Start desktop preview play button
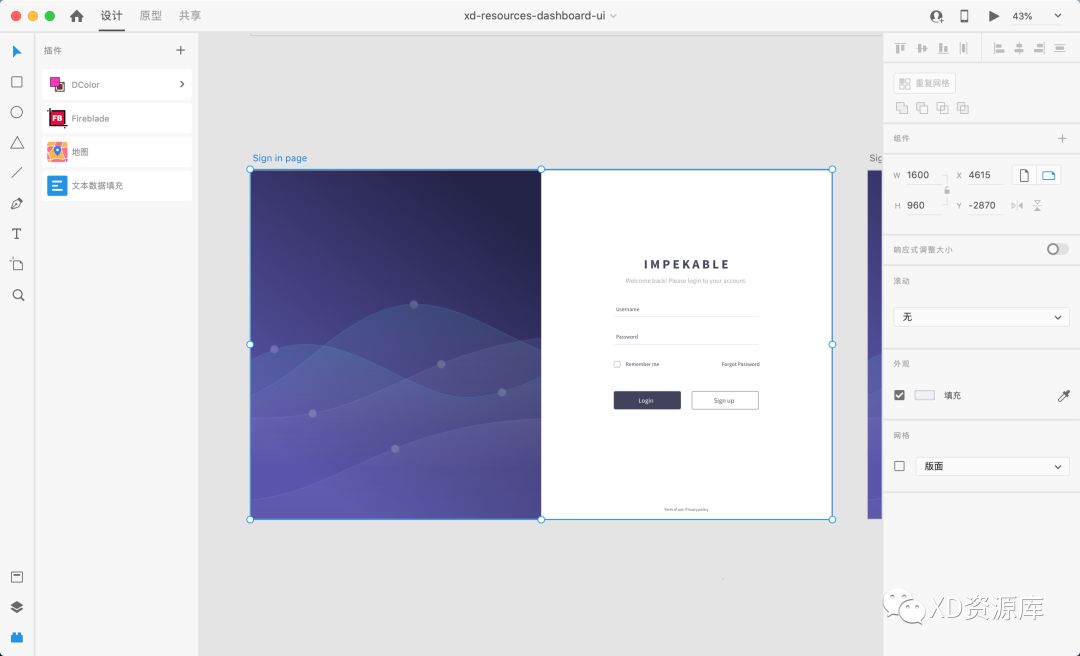 pos(993,16)
